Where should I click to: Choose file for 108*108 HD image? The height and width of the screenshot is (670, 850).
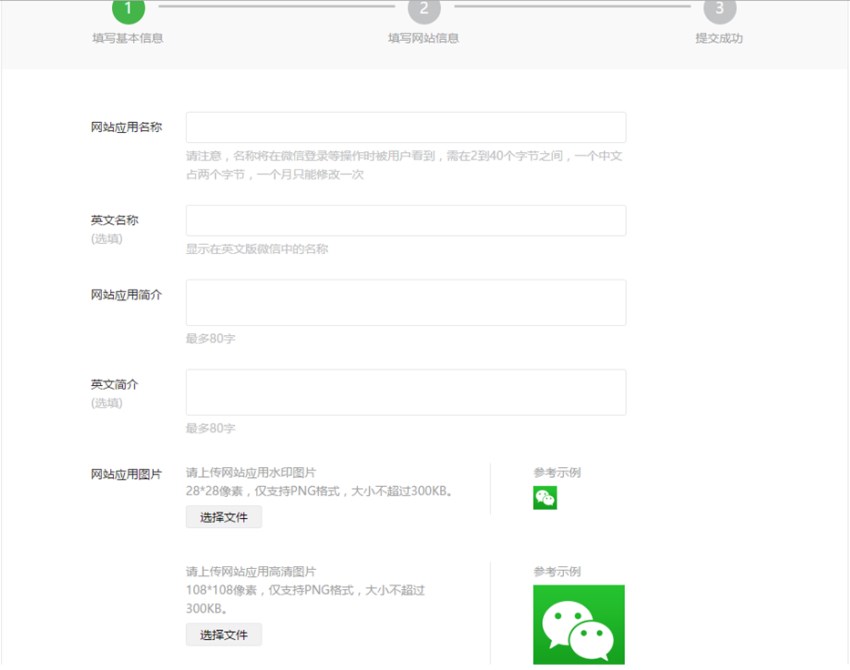tap(224, 634)
